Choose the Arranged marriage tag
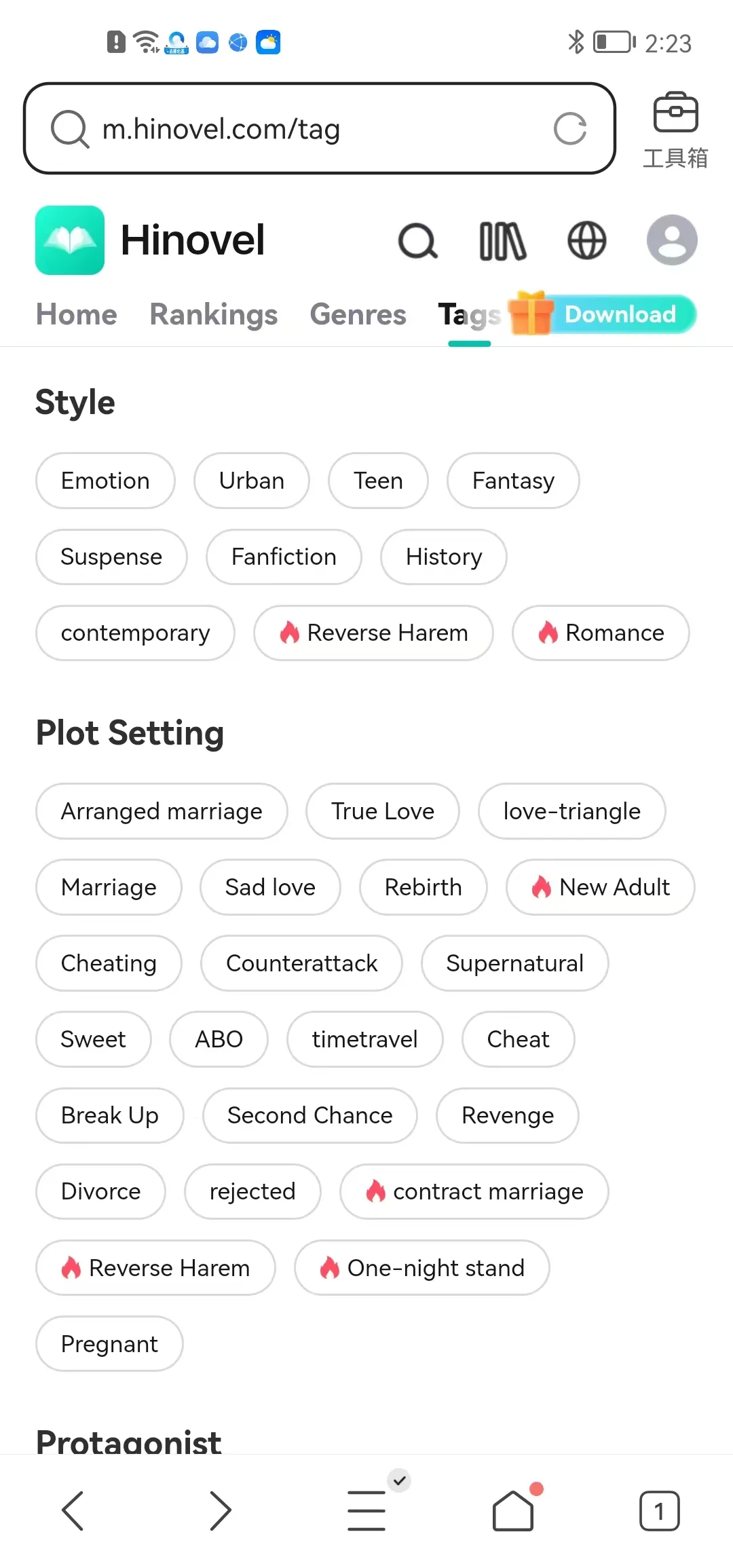Image resolution: width=733 pixels, height=1568 pixels. [x=162, y=811]
